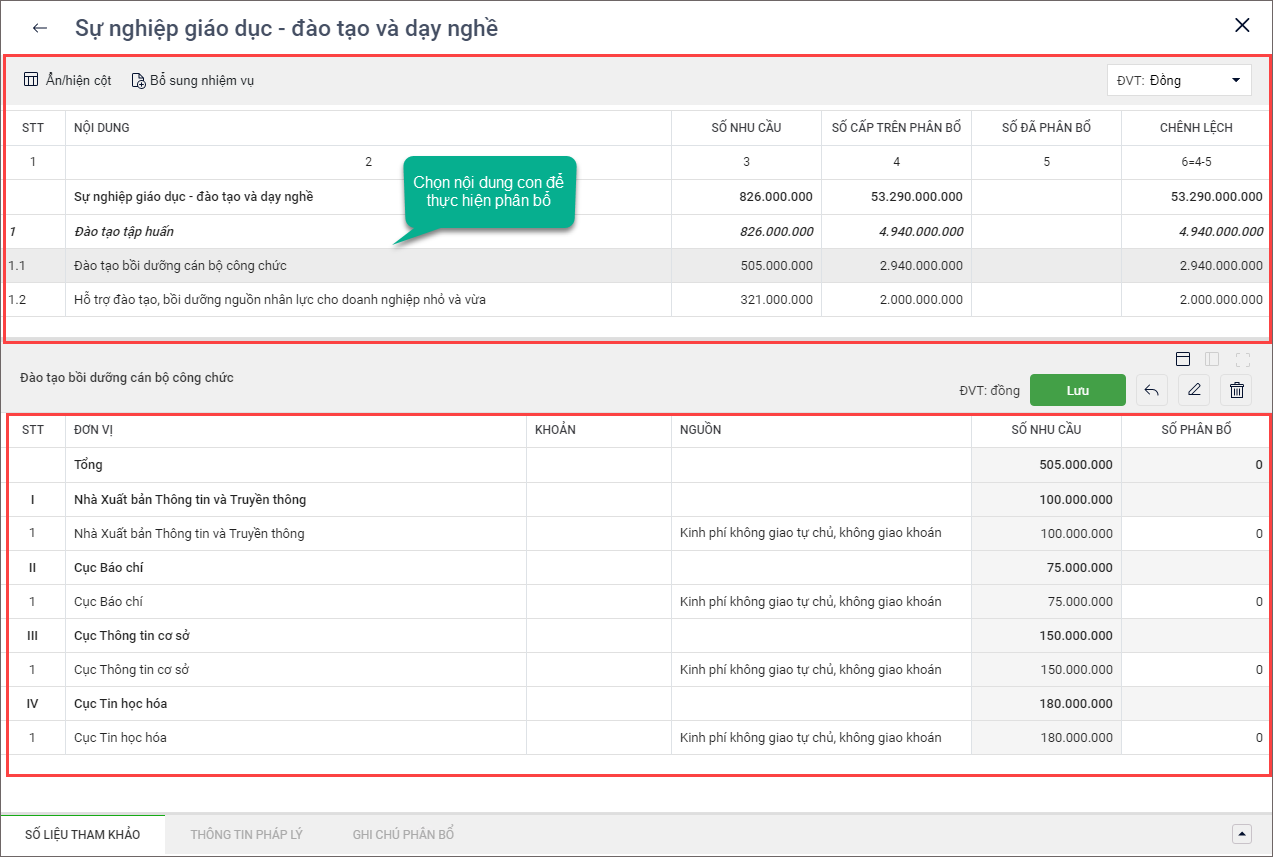Switch to the THÔNG TIN PHÁP LÝ tab
The height and width of the screenshot is (857, 1273).
point(246,834)
